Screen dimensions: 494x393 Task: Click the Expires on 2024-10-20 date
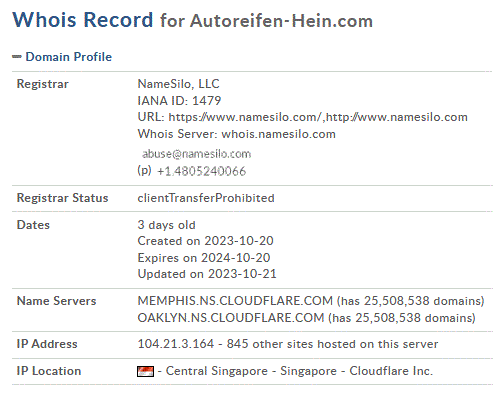(x=204, y=258)
